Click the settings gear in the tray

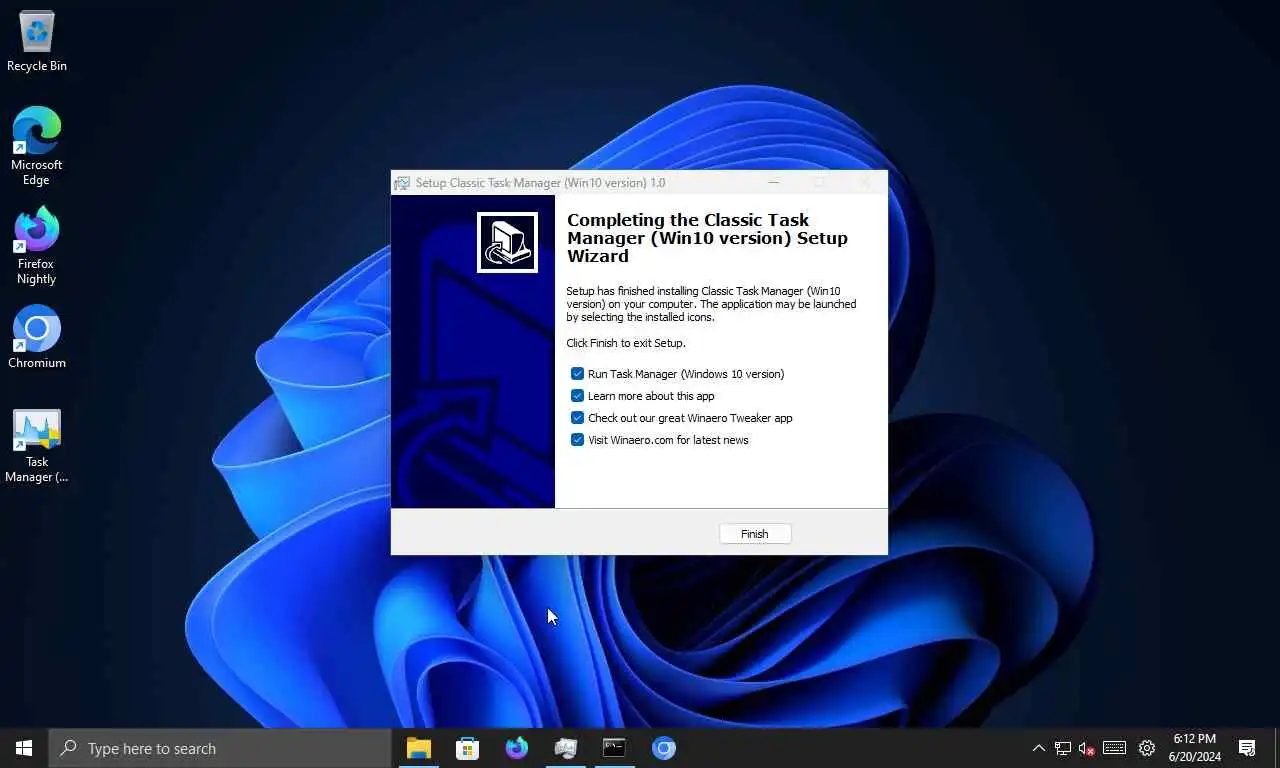coord(1147,748)
